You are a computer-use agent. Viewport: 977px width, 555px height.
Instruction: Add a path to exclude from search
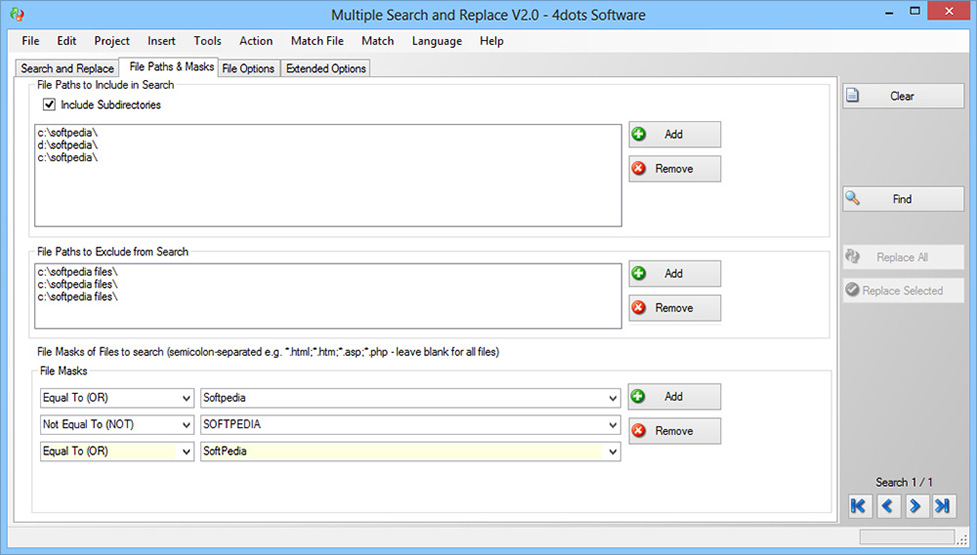[675, 273]
